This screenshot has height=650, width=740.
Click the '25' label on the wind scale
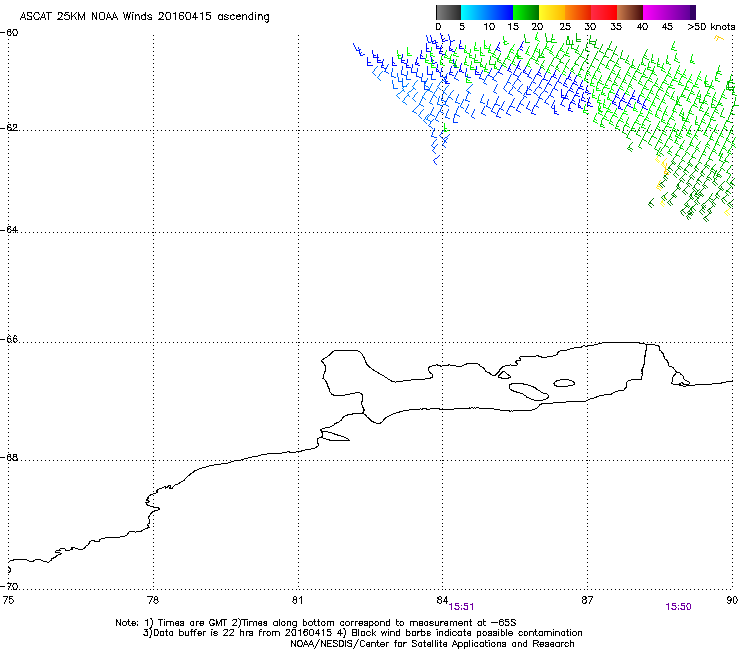pyautogui.click(x=565, y=27)
